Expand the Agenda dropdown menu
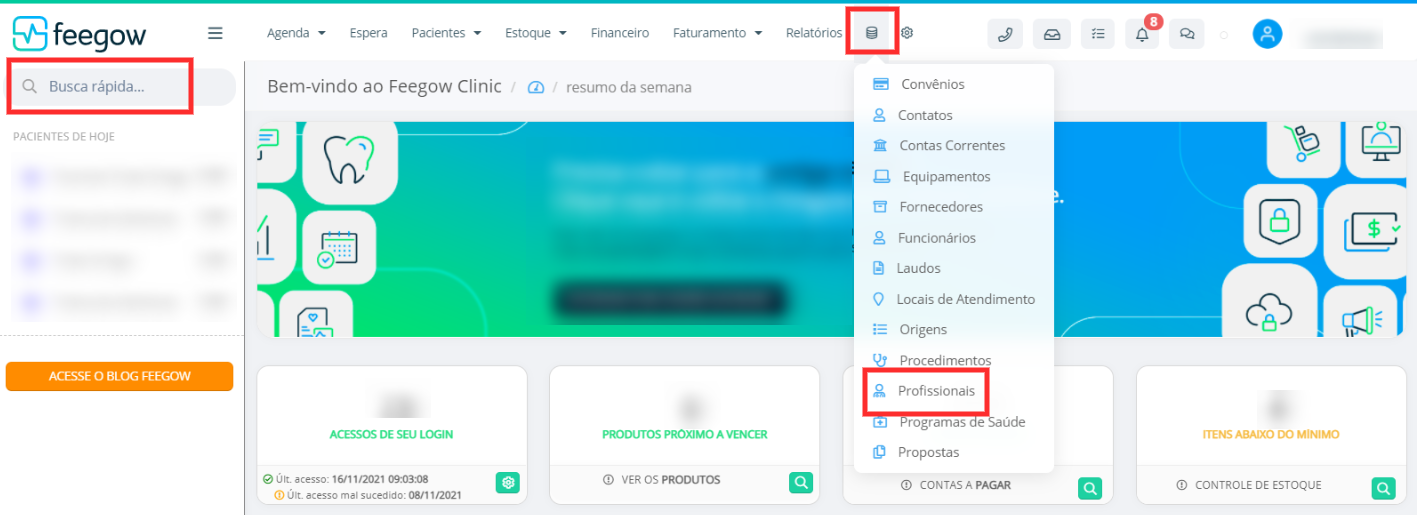This screenshot has height=515, width=1417. pos(296,33)
